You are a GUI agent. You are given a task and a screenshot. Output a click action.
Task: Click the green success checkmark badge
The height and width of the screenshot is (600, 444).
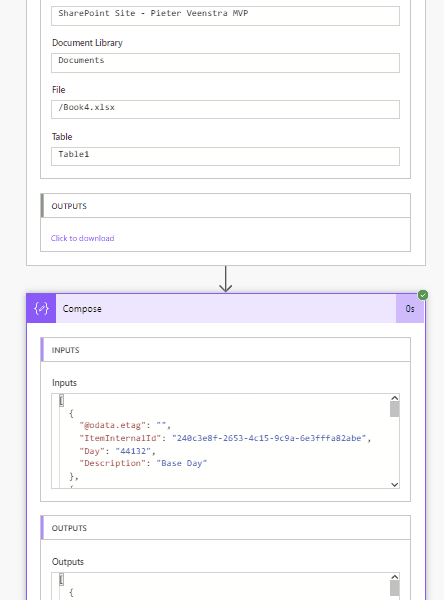[423, 295]
